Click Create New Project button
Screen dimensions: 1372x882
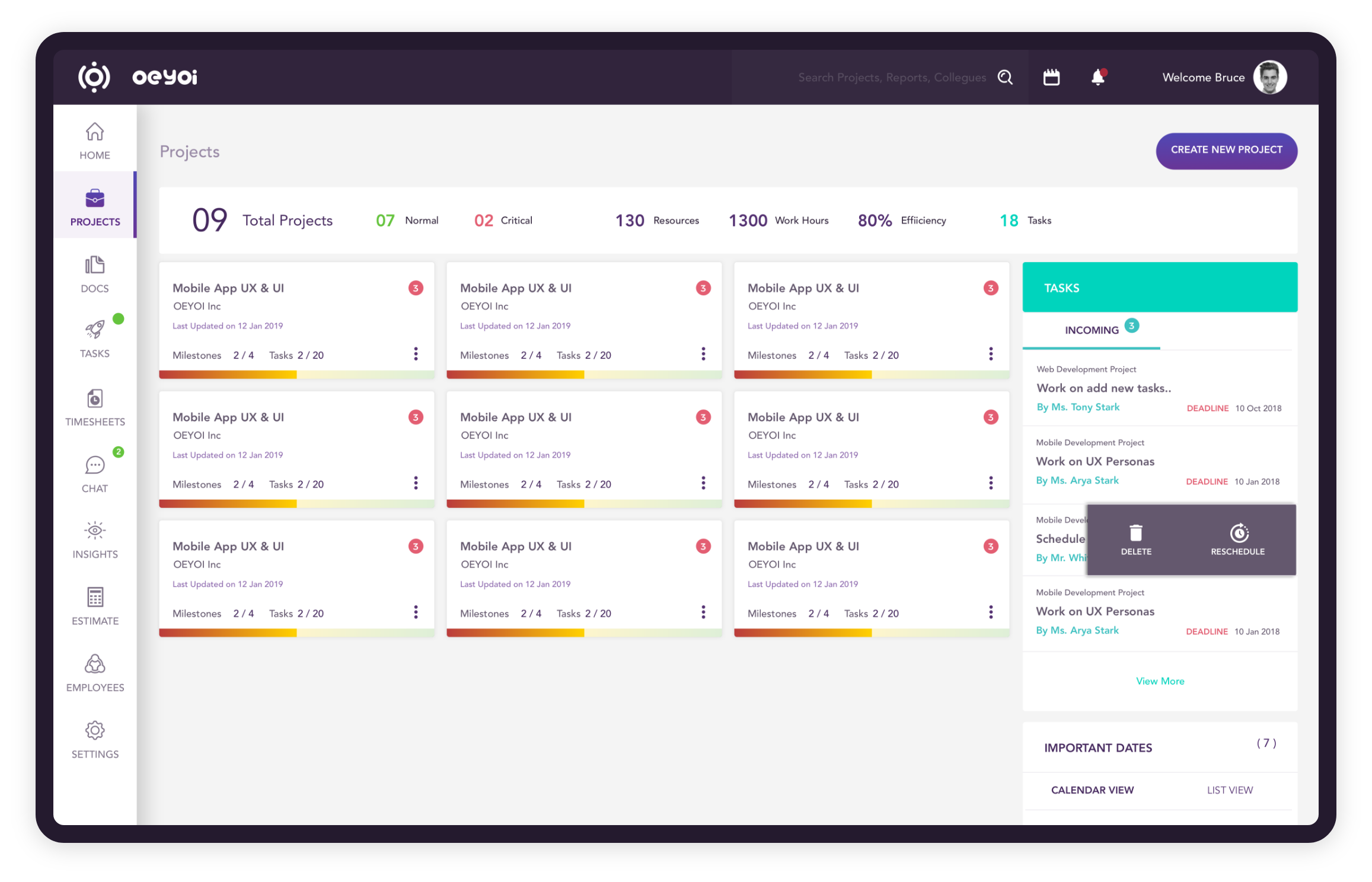1226,151
